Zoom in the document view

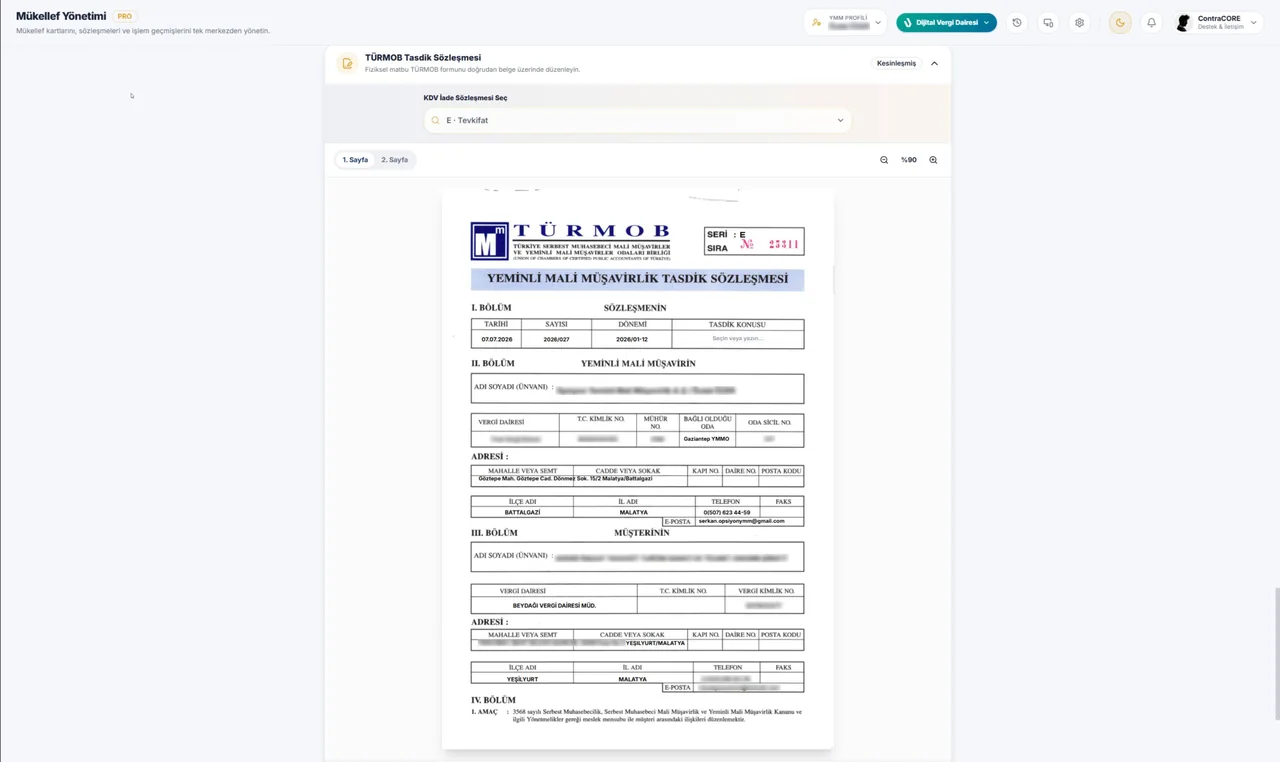pyautogui.click(x=933, y=160)
